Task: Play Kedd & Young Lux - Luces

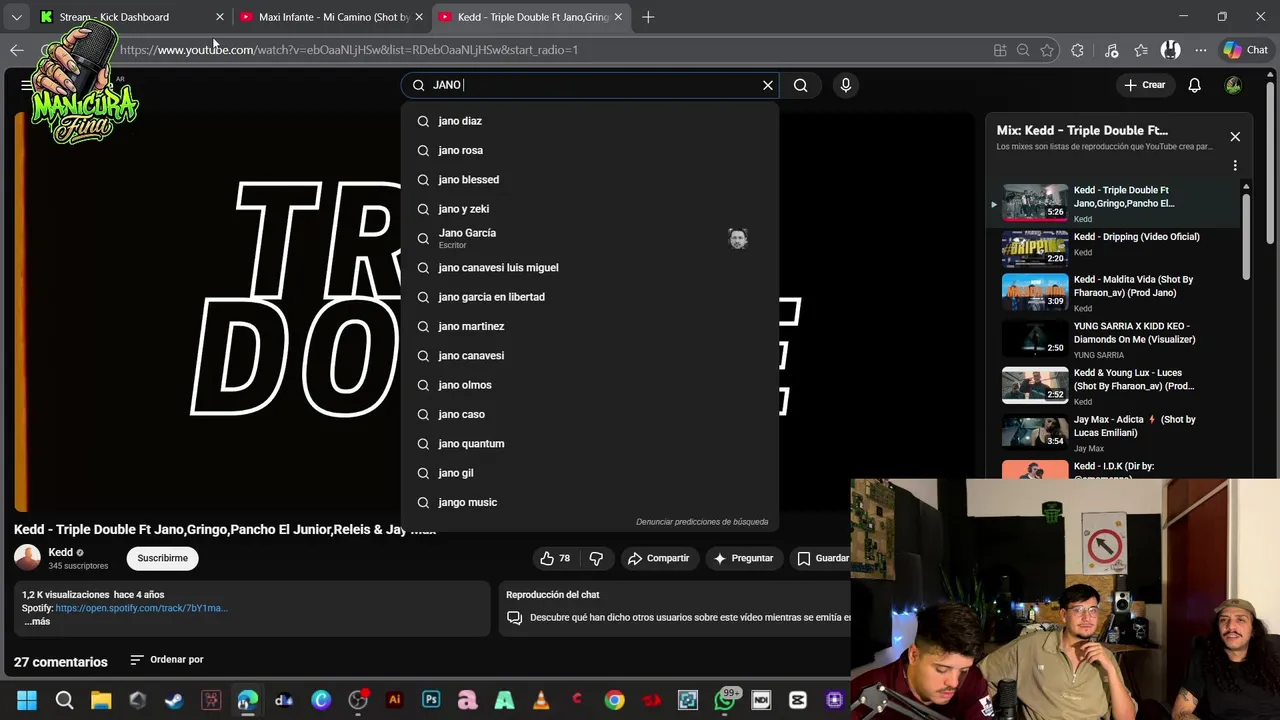Action: [x=1120, y=385]
